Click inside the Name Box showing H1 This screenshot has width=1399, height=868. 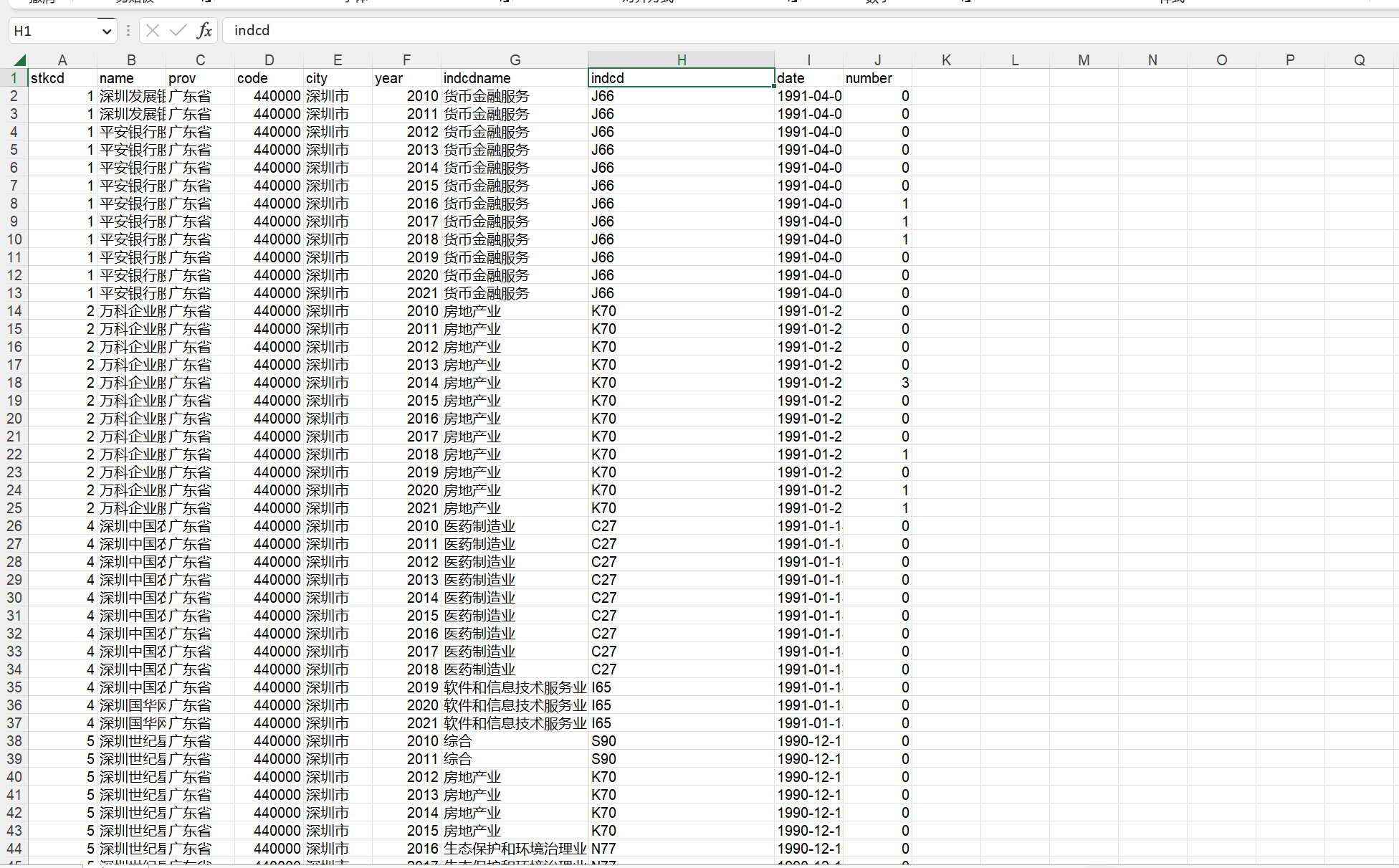click(x=54, y=31)
